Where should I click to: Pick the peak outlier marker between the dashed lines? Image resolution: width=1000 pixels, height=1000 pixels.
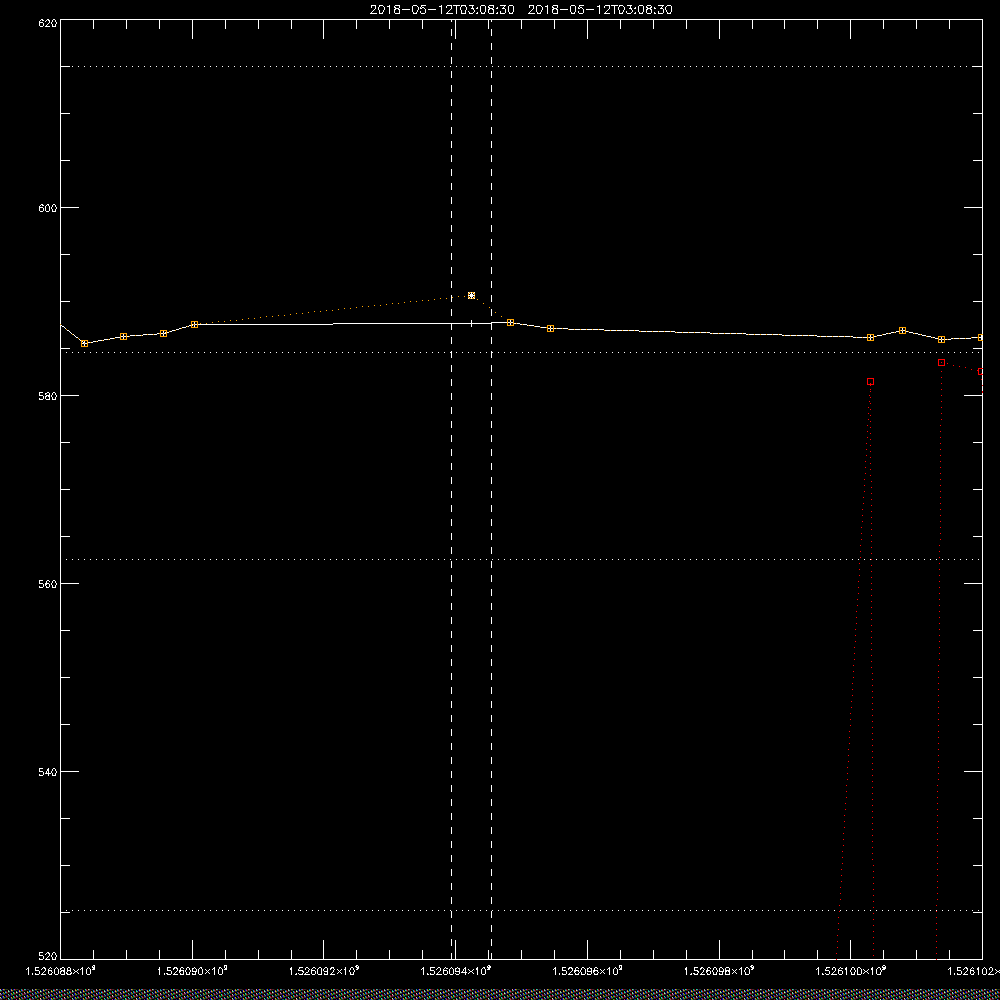pos(471,295)
